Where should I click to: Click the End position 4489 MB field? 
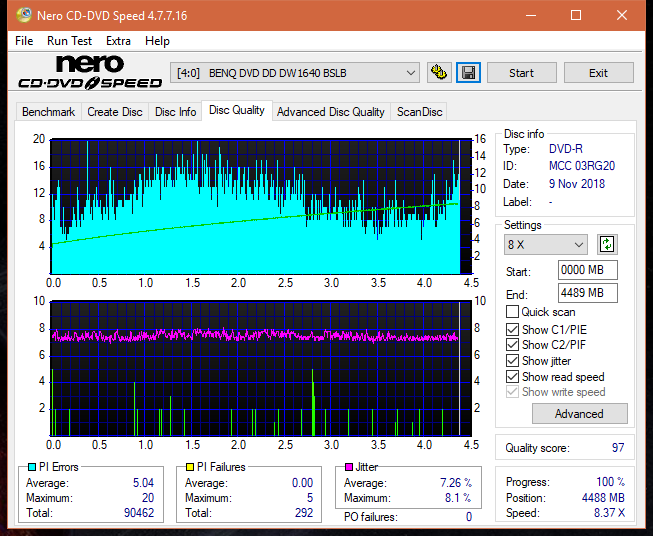(587, 293)
